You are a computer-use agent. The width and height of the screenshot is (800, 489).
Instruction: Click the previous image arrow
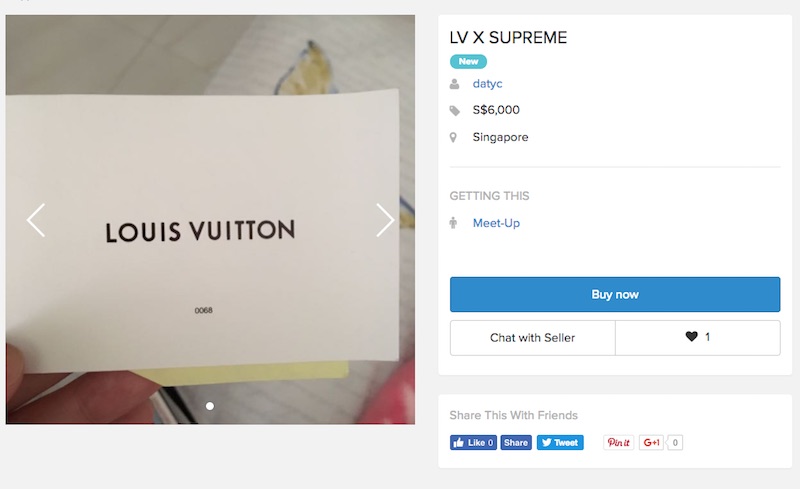(36, 220)
